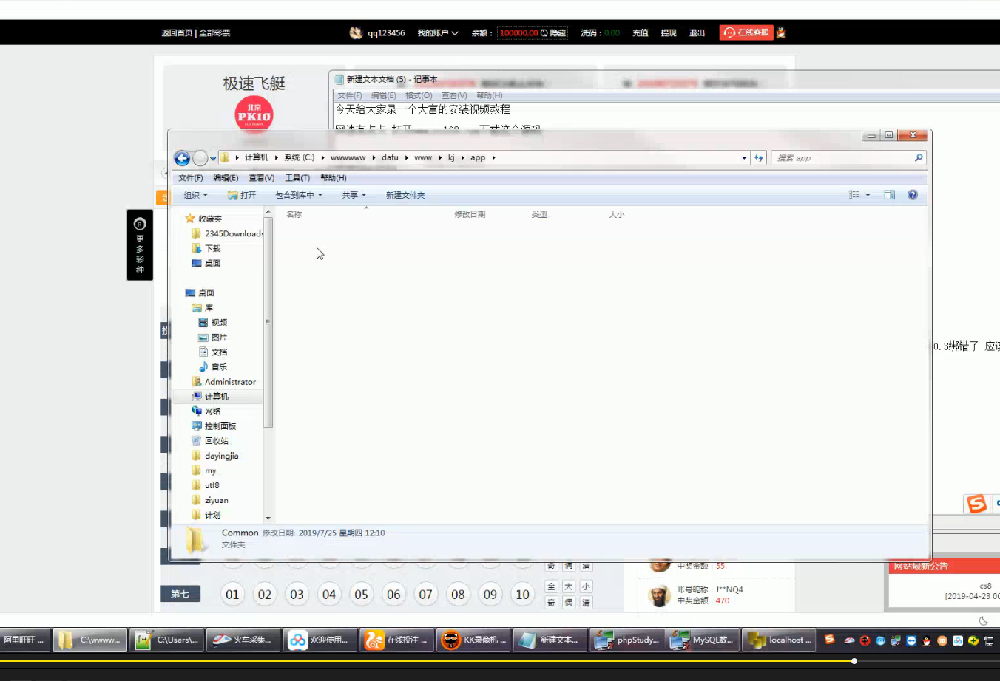
Task: Open the 文件(F) menu in Explorer
Action: [190, 177]
